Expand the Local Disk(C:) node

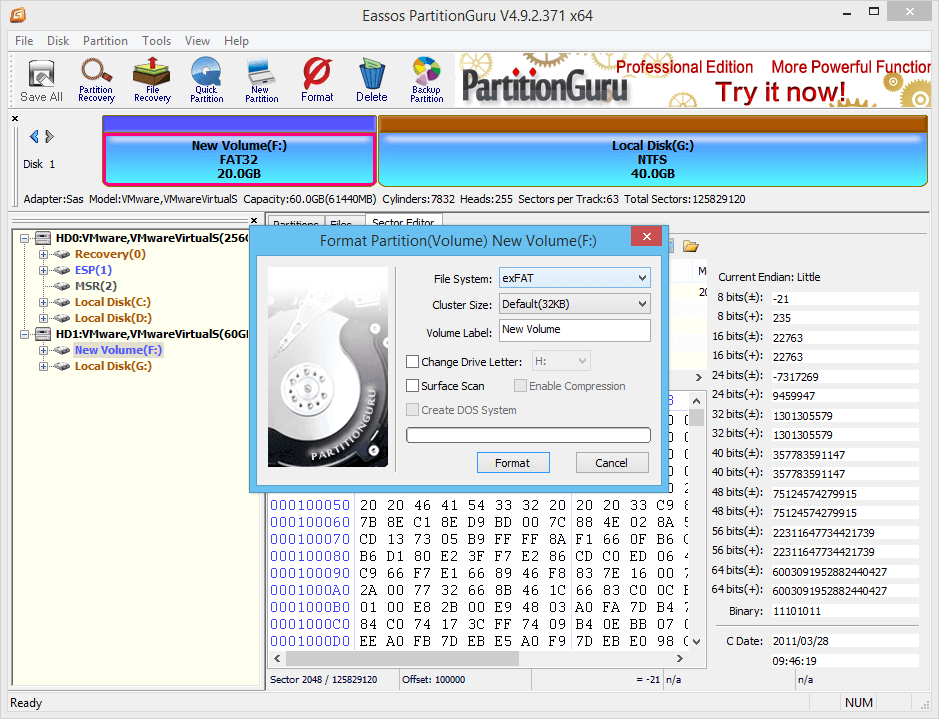pos(43,302)
